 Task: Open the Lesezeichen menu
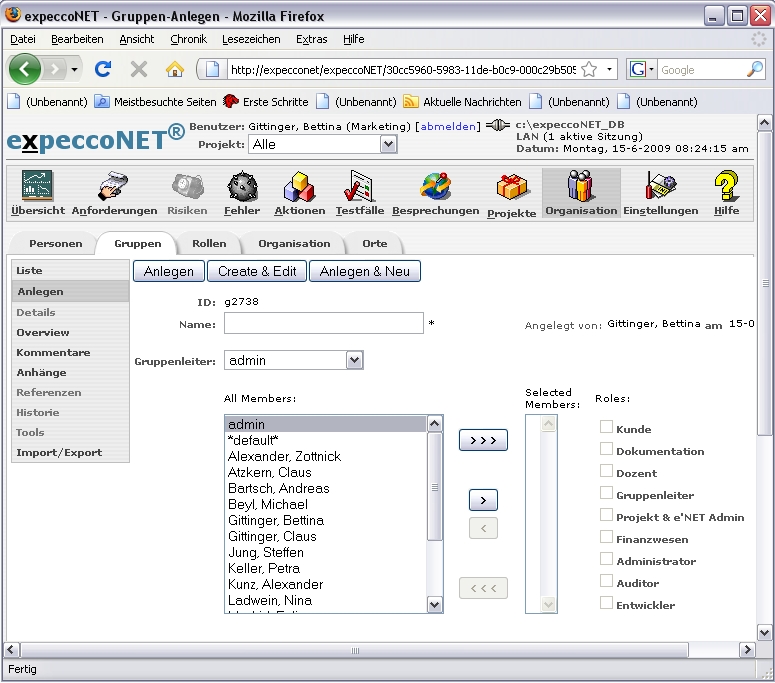tap(251, 39)
